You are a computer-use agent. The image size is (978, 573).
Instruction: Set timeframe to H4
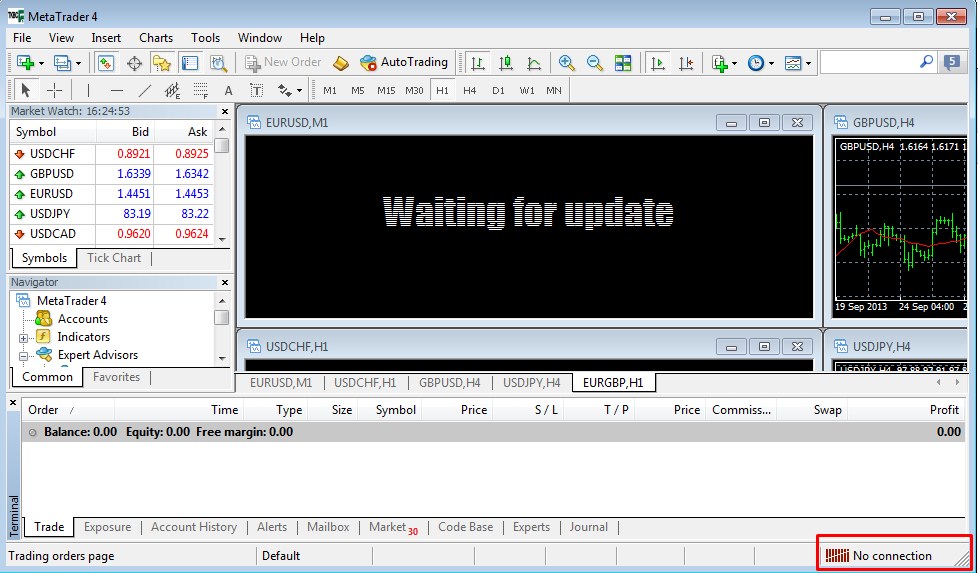(x=470, y=90)
